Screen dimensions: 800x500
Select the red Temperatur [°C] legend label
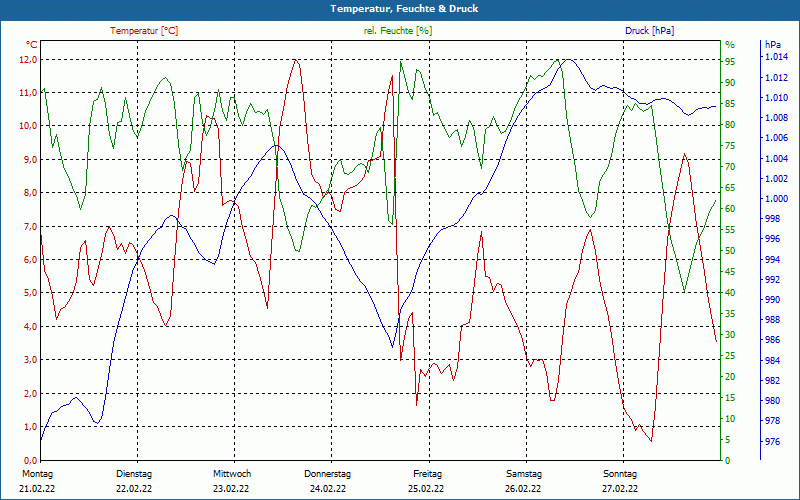144,31
